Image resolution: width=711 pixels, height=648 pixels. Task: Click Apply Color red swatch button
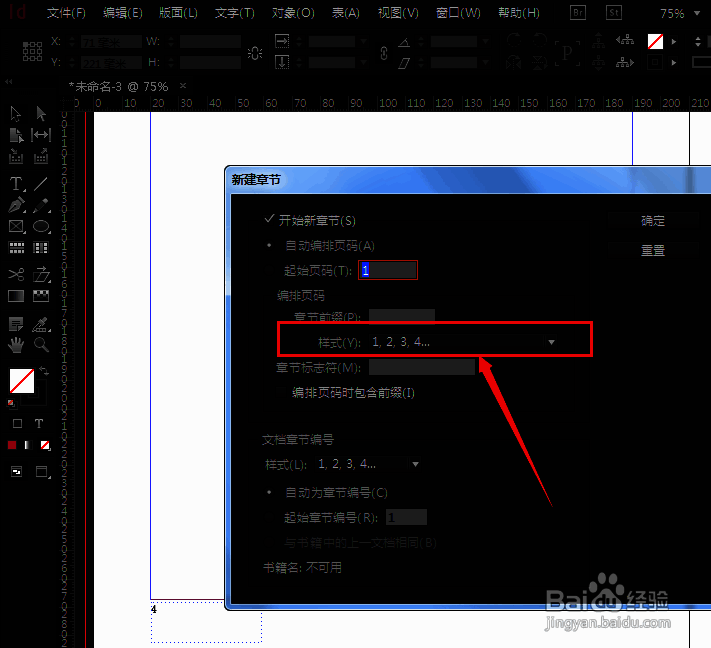pyautogui.click(x=12, y=445)
